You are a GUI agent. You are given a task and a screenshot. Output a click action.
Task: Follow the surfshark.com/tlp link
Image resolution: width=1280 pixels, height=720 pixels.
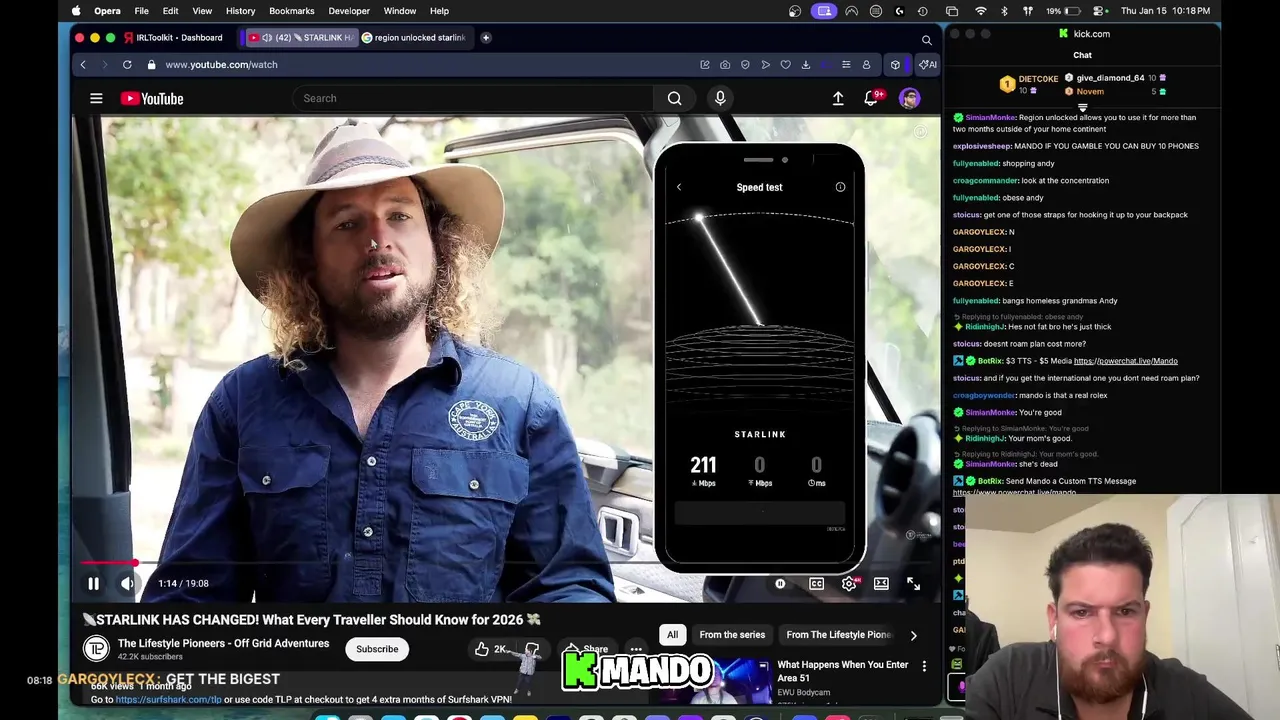point(168,699)
